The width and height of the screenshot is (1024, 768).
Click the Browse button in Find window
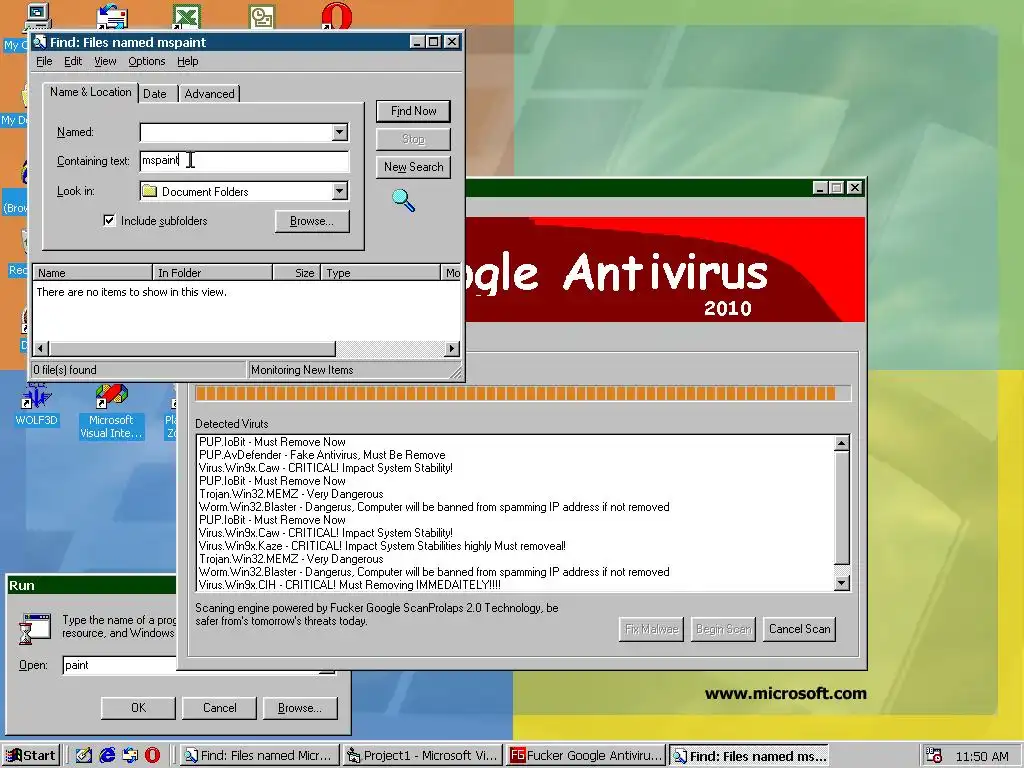312,221
